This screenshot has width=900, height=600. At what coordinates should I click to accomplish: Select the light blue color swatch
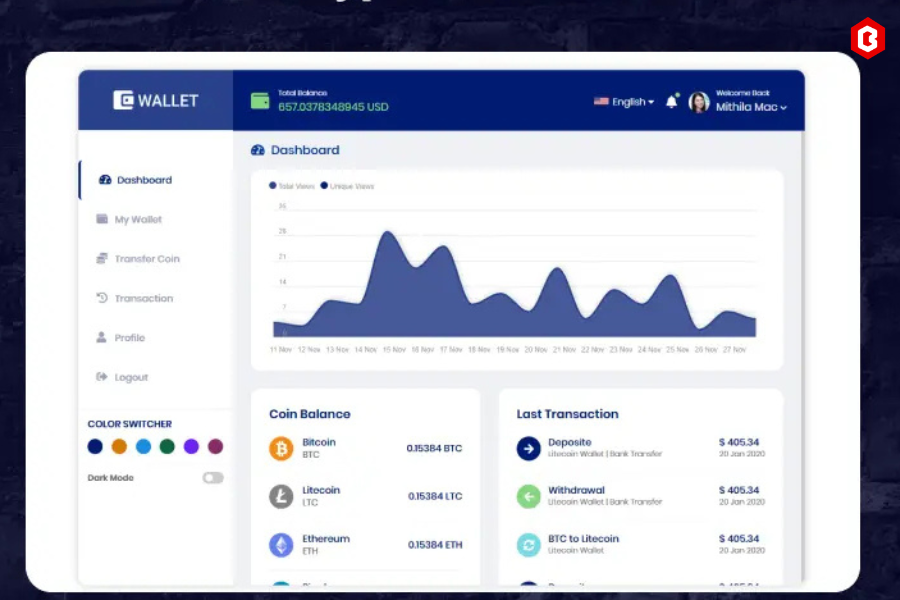(x=143, y=446)
